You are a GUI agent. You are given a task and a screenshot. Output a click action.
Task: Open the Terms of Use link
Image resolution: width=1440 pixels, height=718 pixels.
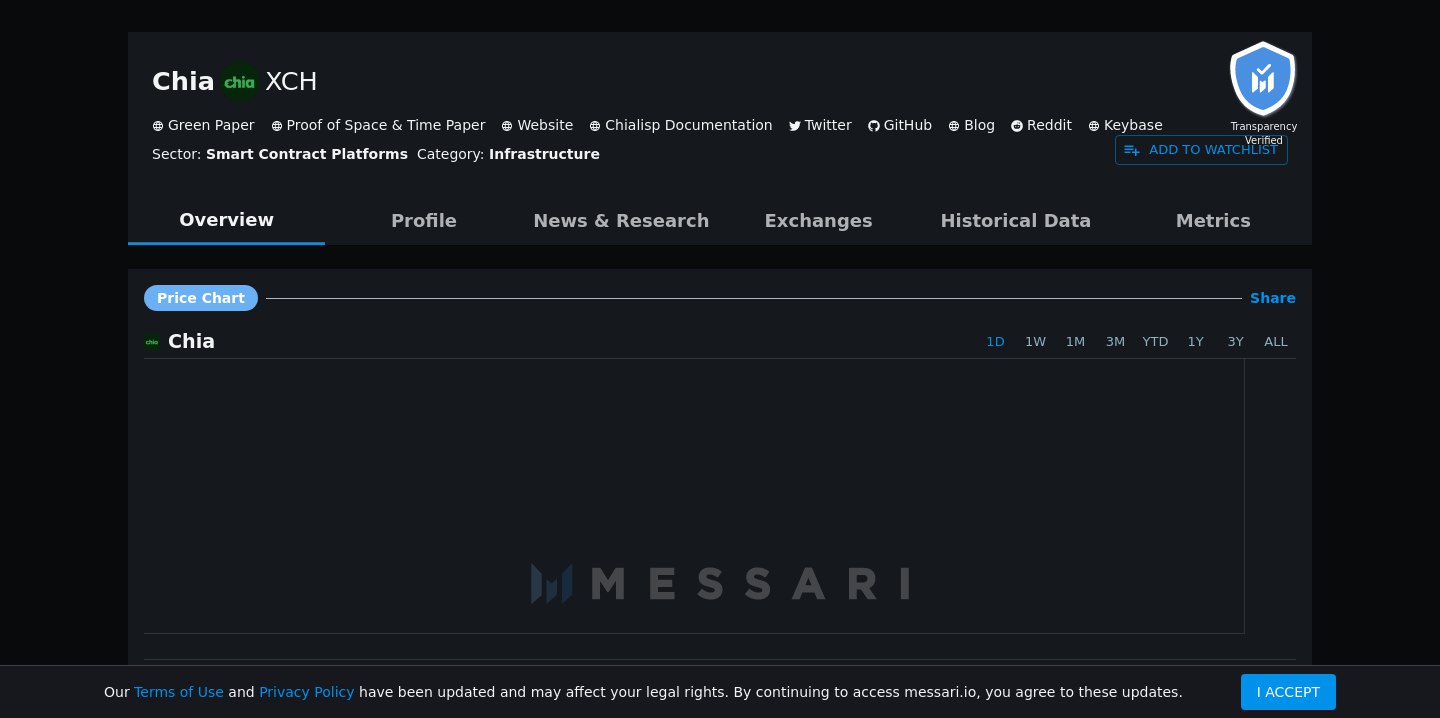[179, 692]
